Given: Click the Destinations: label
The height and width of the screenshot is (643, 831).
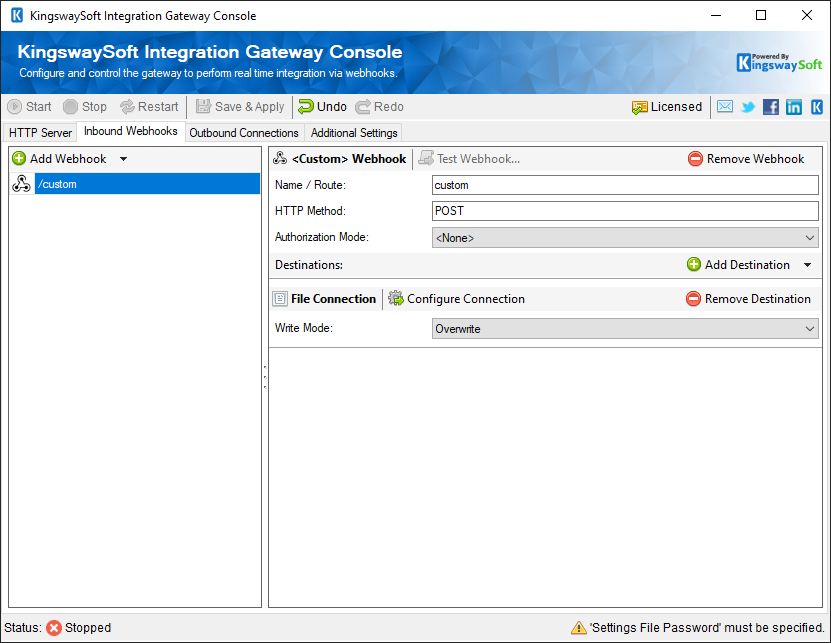Looking at the screenshot, I should [x=309, y=265].
